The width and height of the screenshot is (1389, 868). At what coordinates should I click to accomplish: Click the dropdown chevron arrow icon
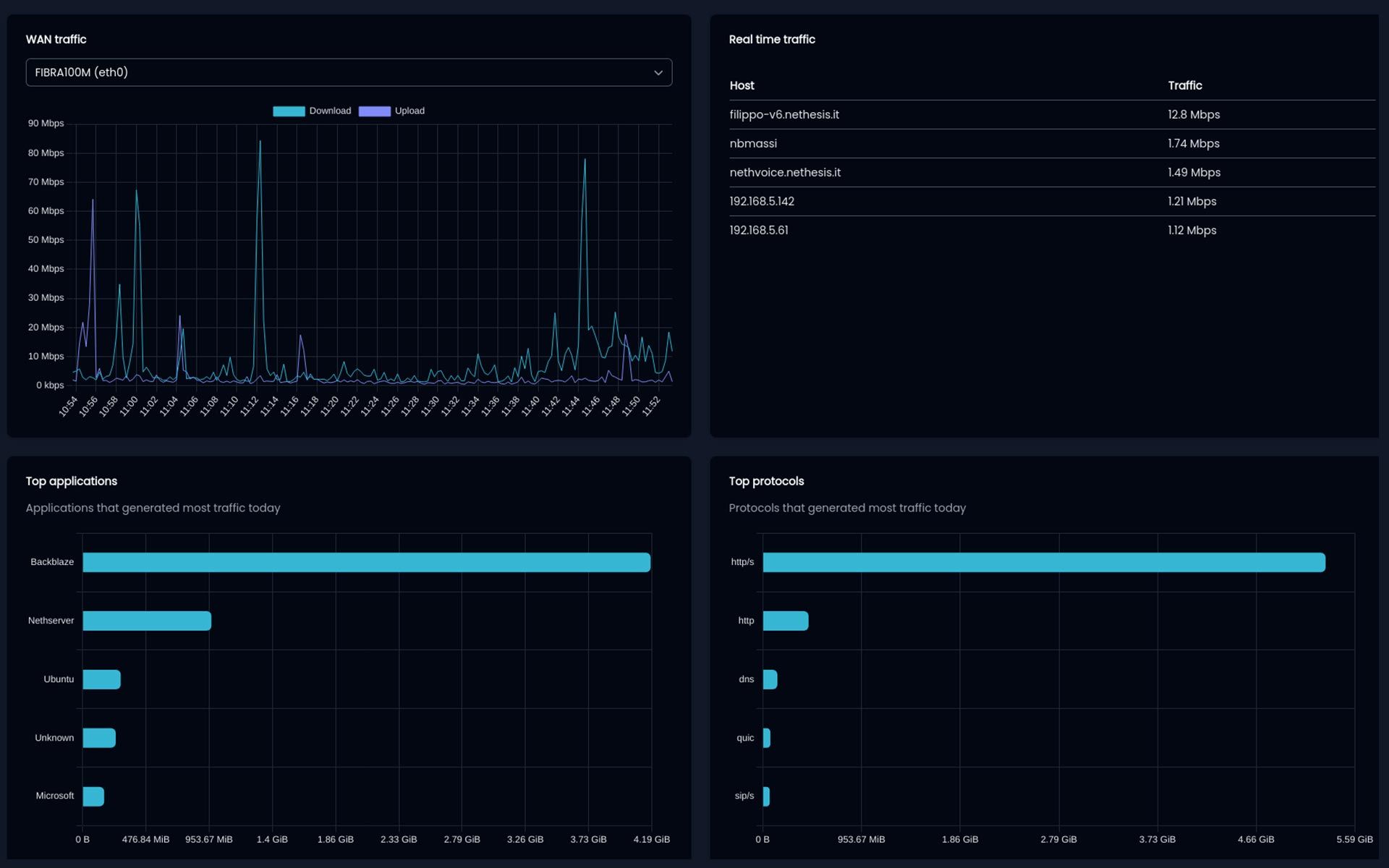tap(658, 73)
